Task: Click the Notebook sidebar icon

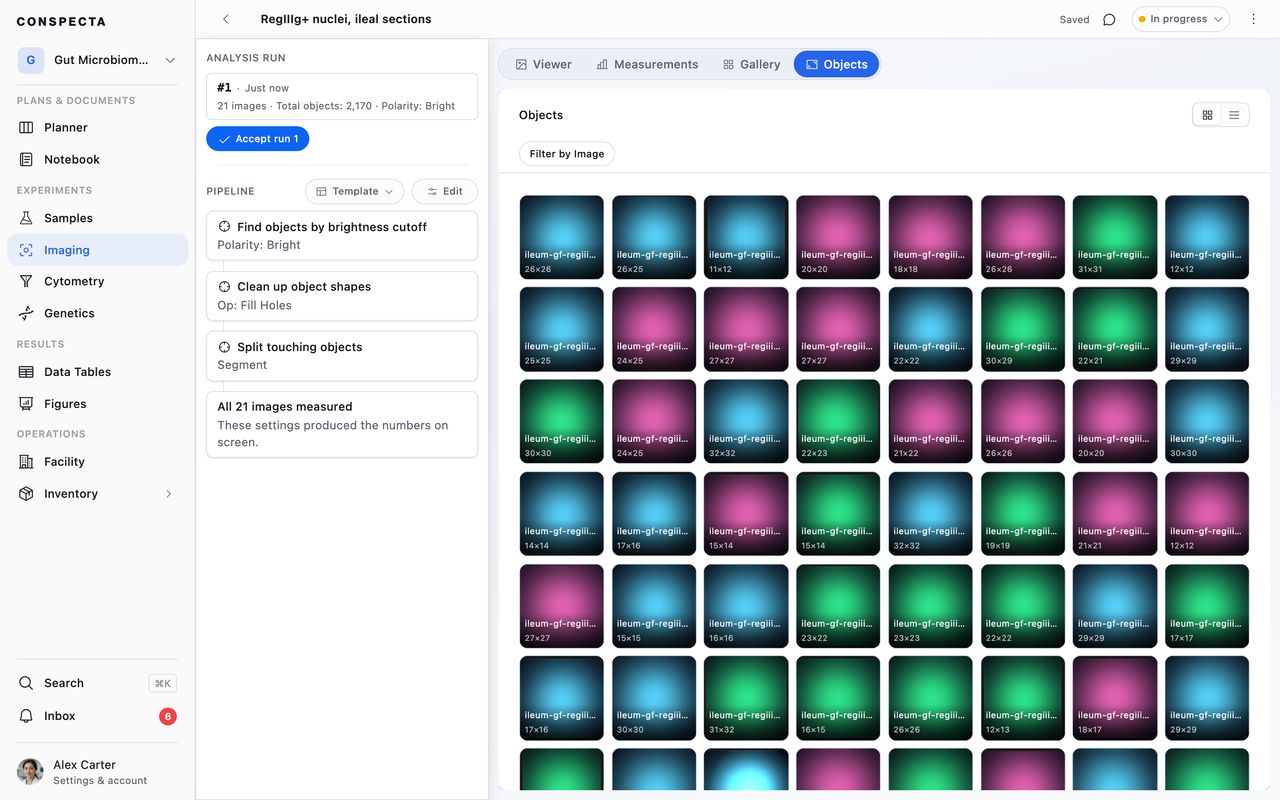Action: click(26, 159)
